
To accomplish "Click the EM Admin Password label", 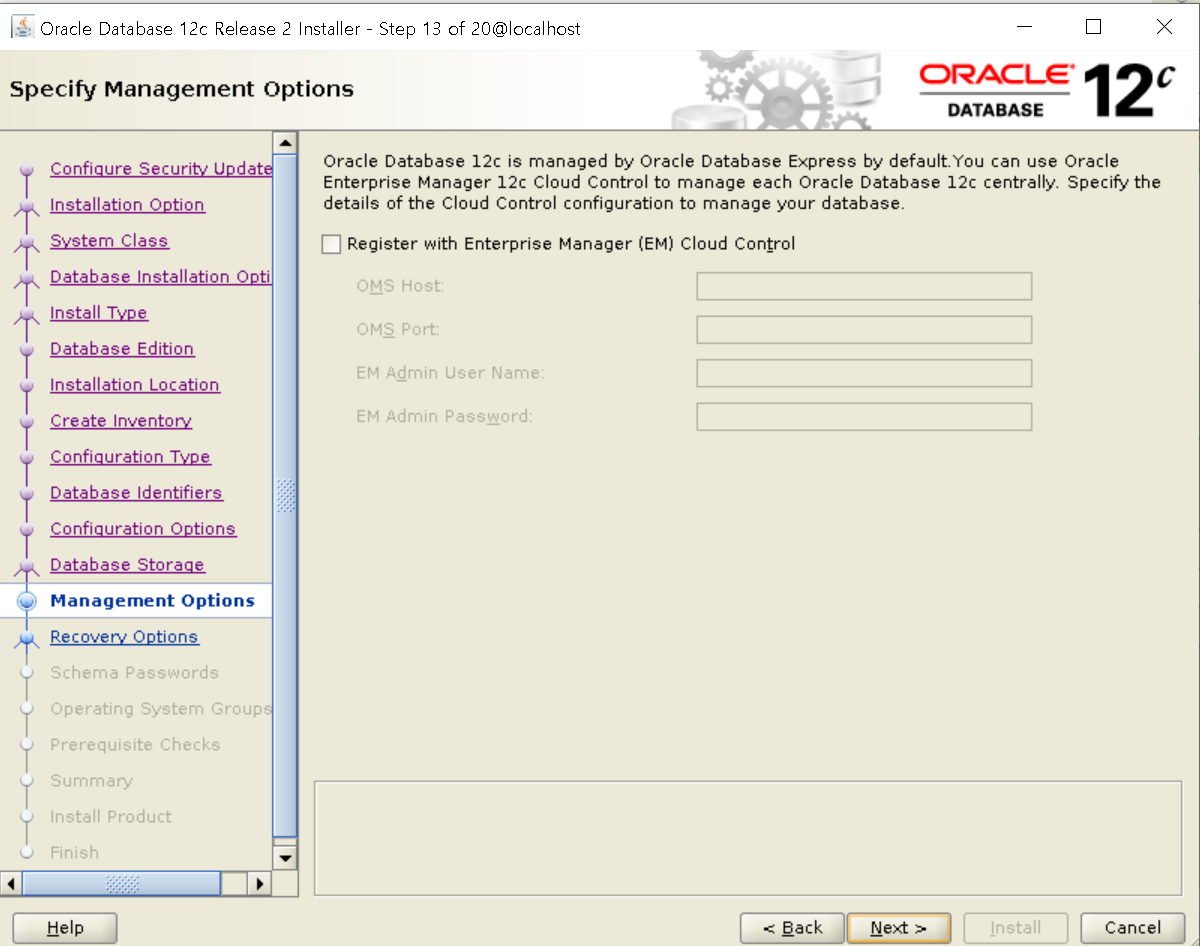I will 444,417.
